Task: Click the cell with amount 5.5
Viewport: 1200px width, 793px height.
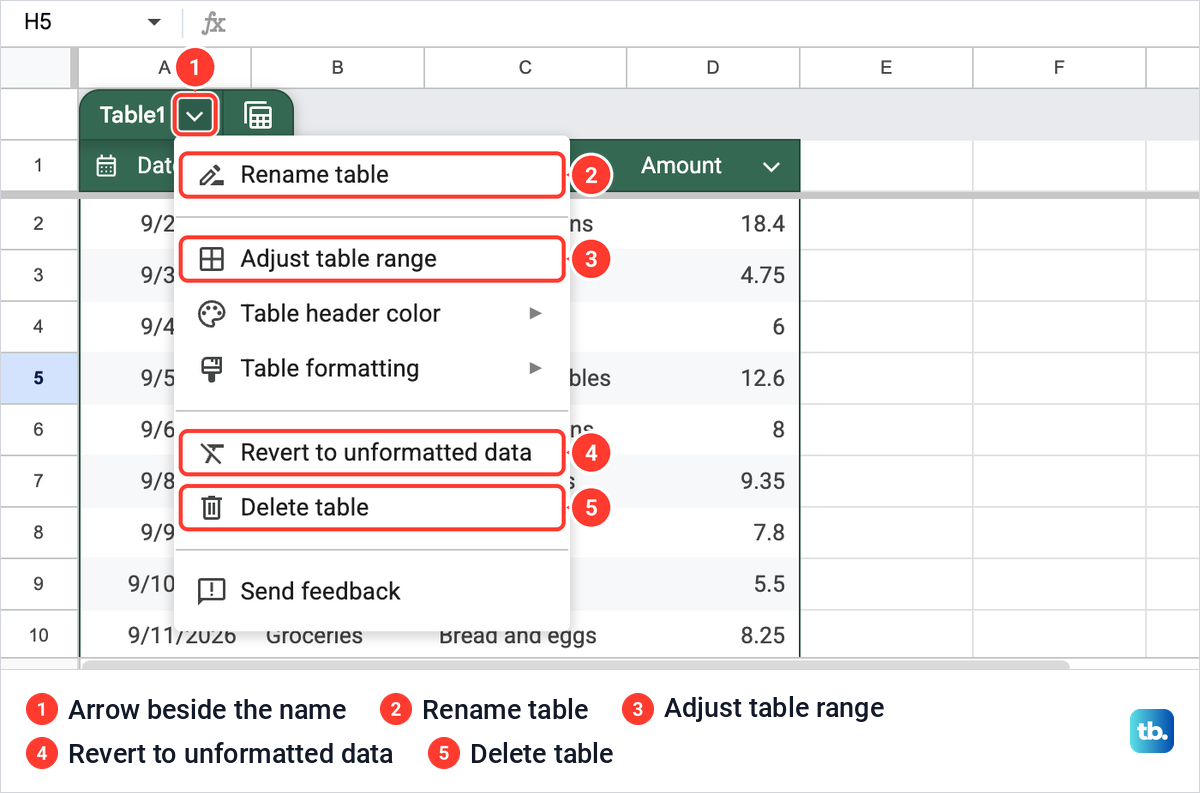Action: tap(713, 584)
